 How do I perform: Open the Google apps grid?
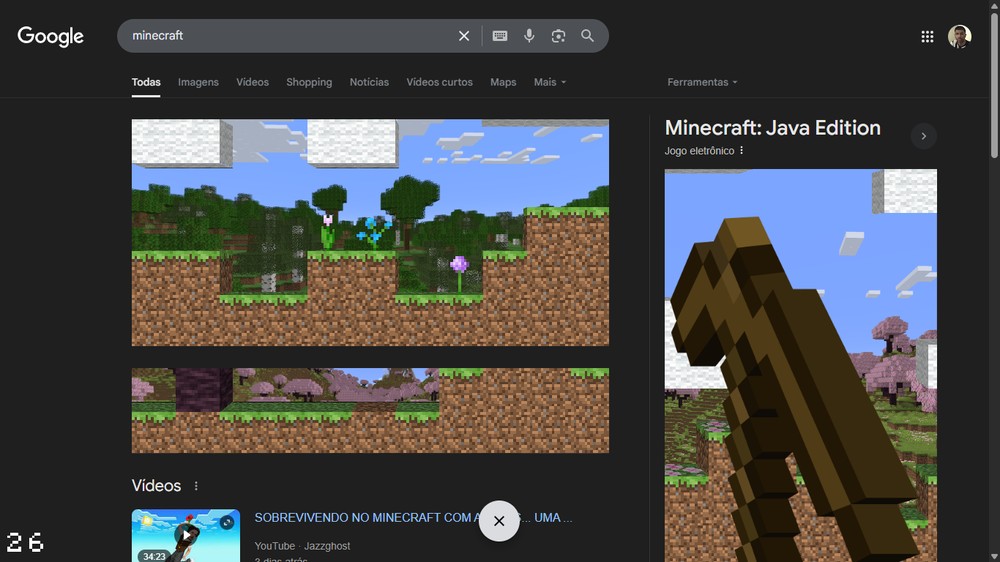[x=927, y=37]
